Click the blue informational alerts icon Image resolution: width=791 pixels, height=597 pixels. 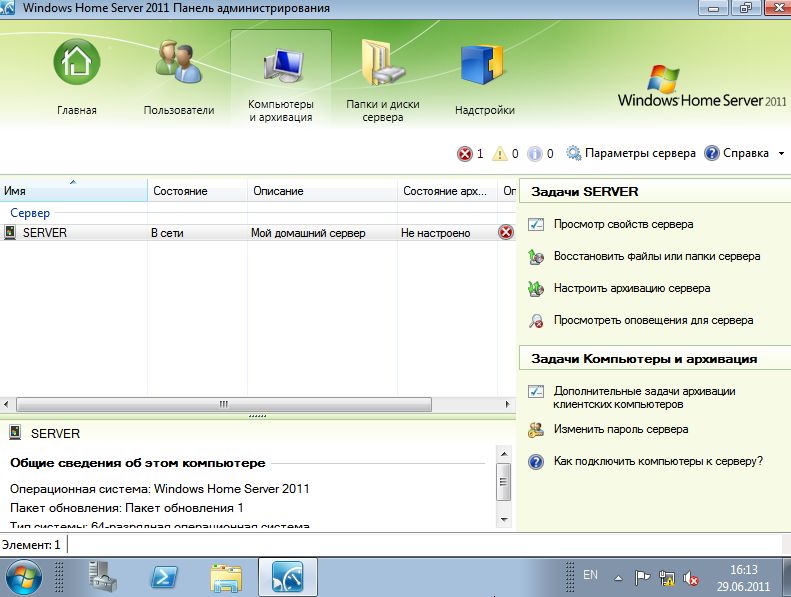point(535,153)
